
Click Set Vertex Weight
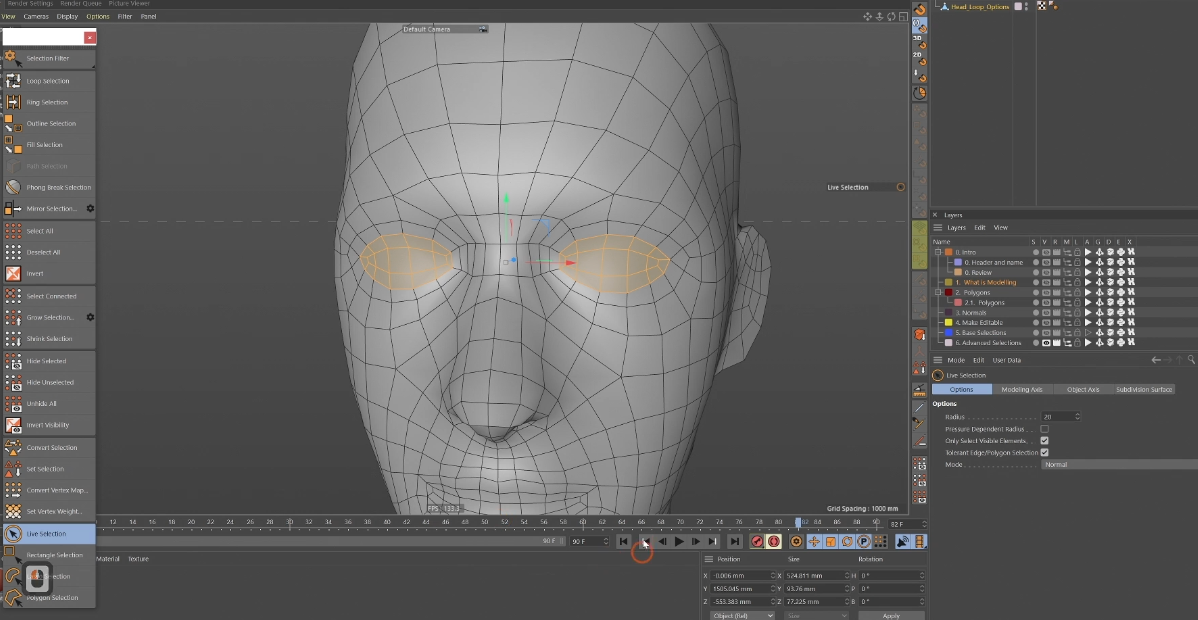pos(49,511)
